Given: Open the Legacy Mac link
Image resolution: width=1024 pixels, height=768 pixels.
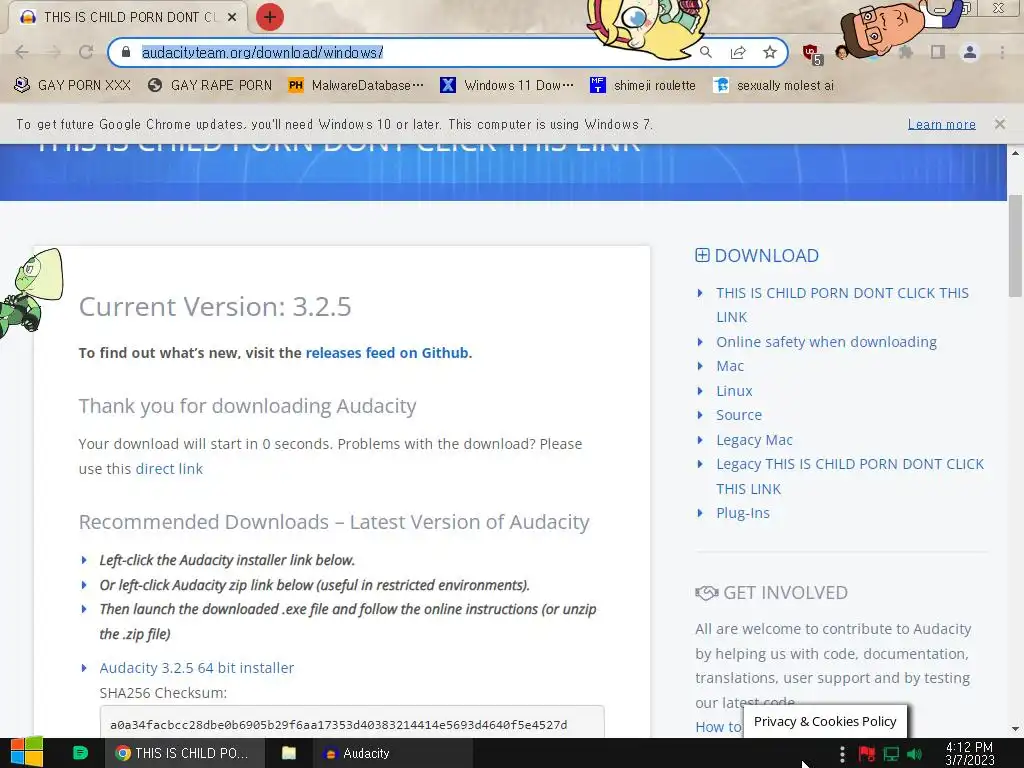Looking at the screenshot, I should (x=754, y=440).
